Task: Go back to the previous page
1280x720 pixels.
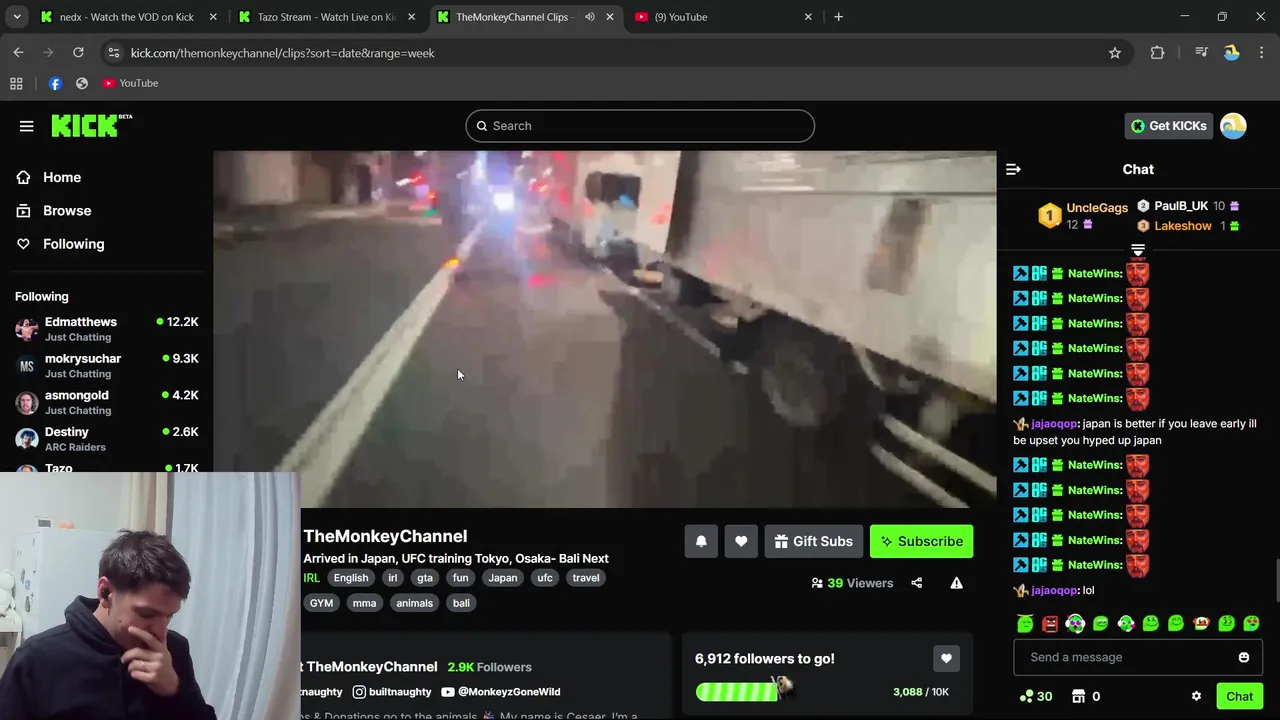Action: pyautogui.click(x=18, y=53)
